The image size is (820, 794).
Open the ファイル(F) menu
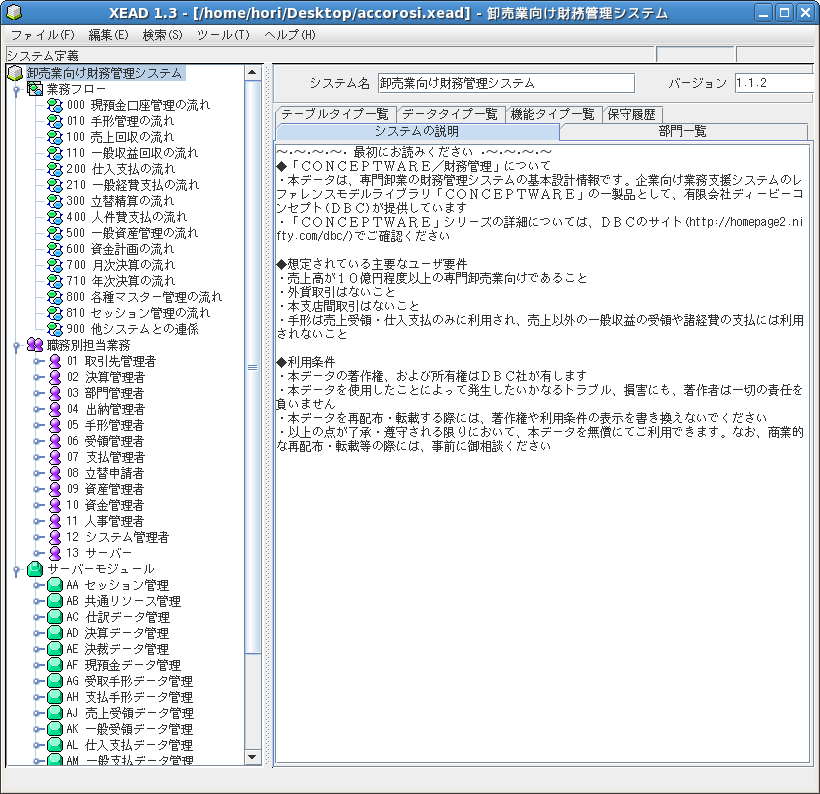point(43,35)
